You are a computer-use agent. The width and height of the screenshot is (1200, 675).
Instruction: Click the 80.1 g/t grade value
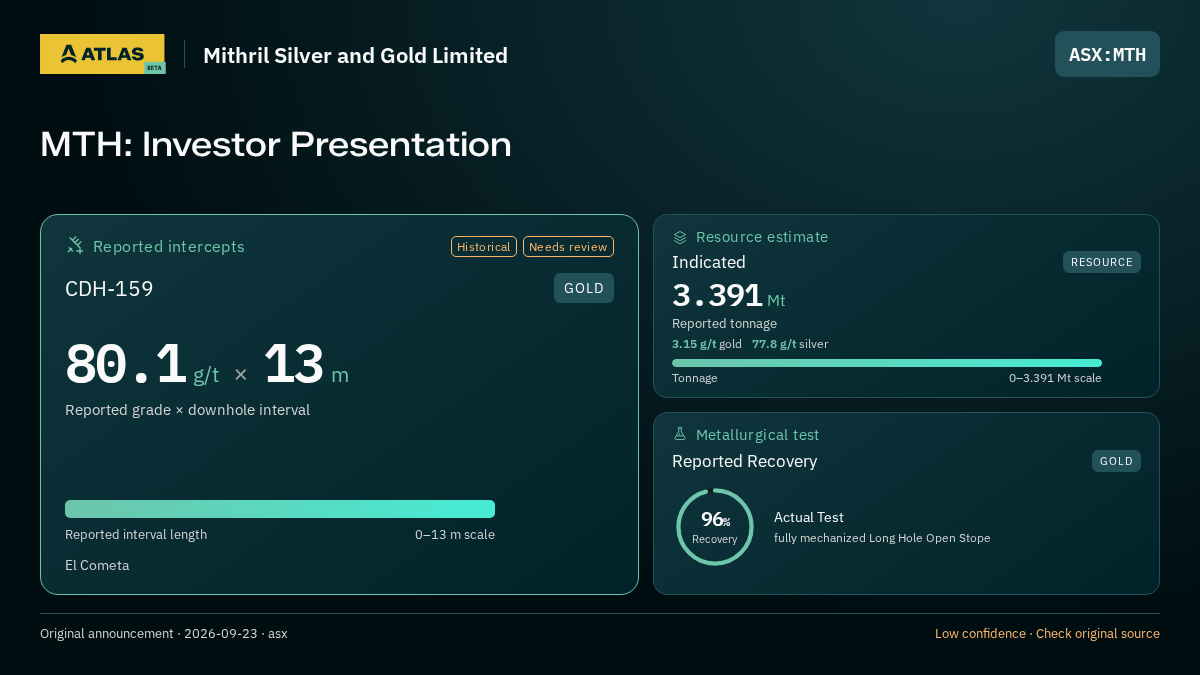(142, 365)
